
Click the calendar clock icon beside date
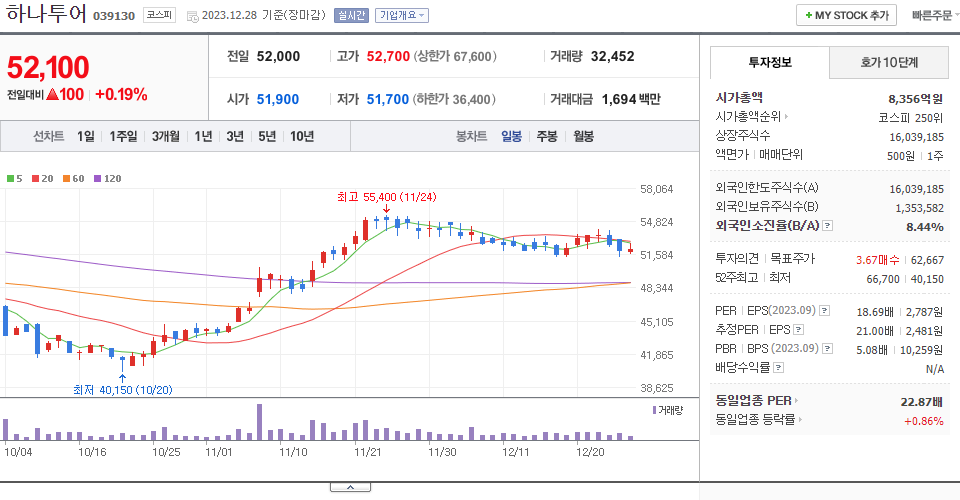[192, 17]
